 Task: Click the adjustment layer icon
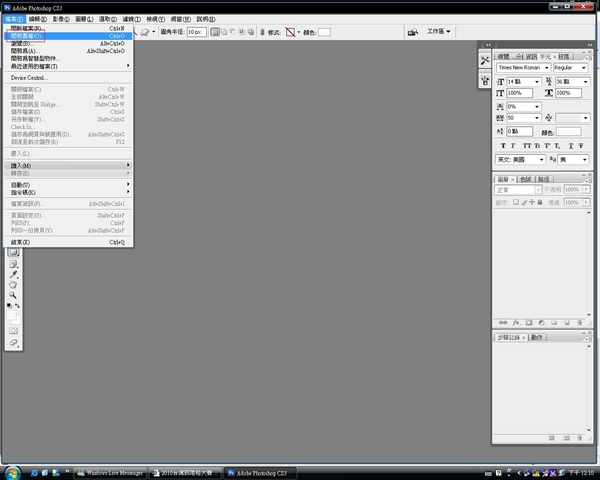(541, 323)
